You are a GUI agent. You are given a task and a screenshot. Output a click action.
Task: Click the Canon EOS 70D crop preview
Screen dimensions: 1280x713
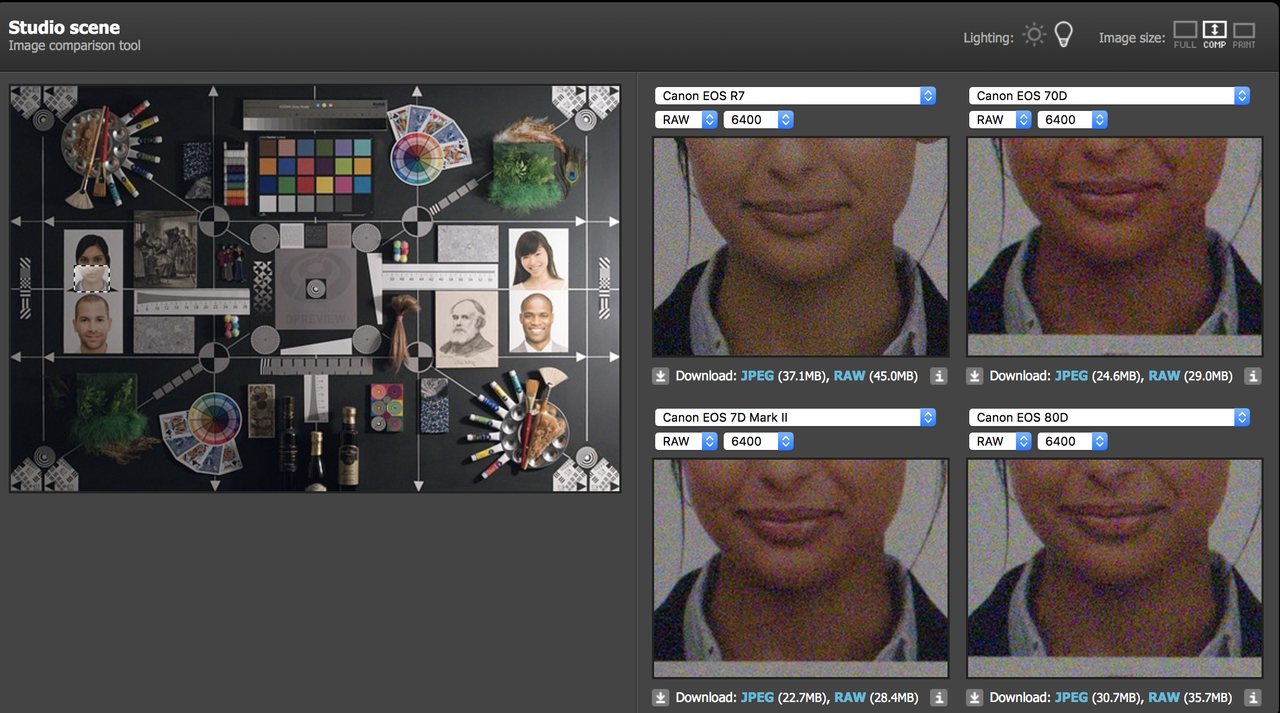[1114, 247]
